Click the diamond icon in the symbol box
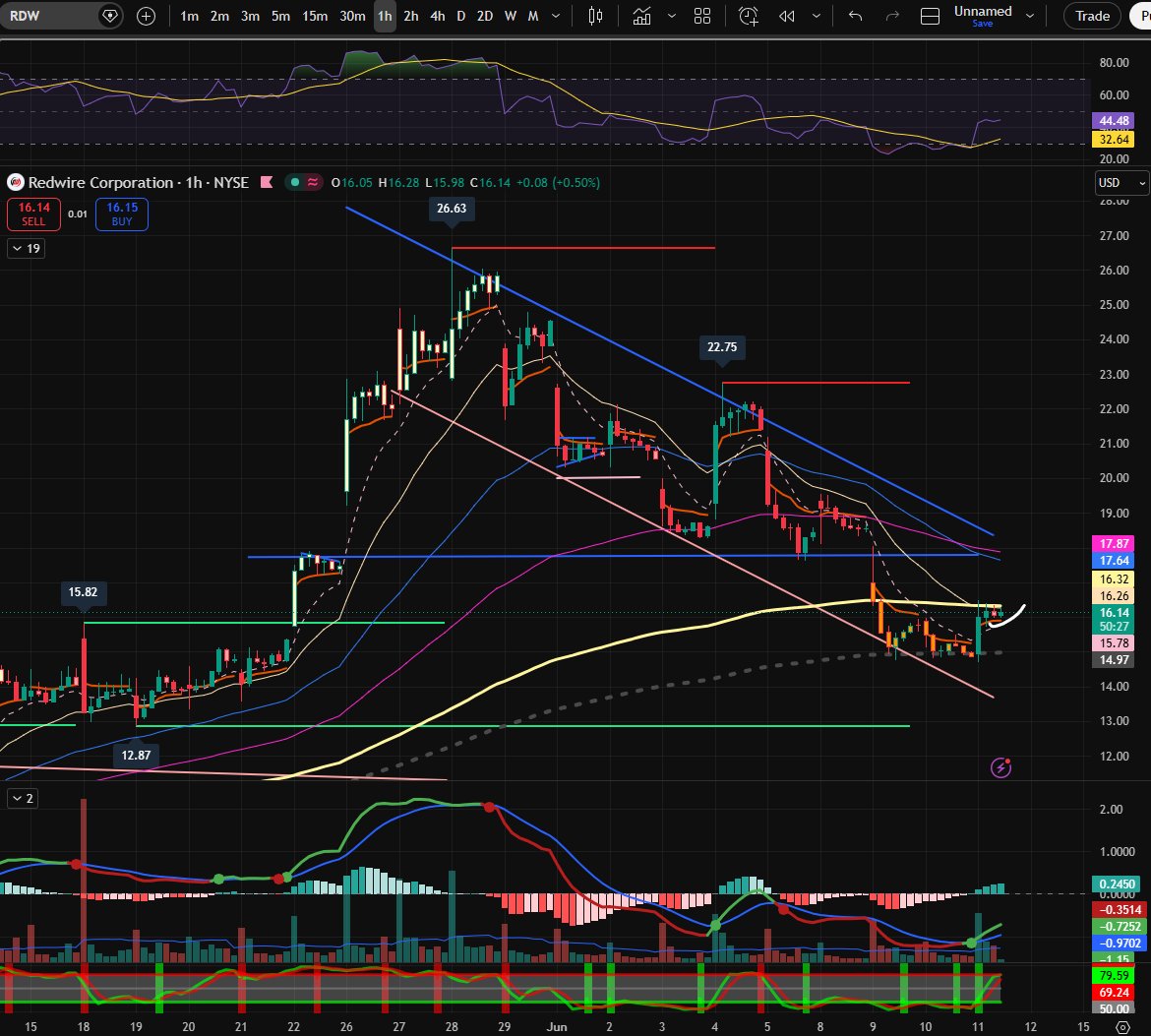Viewport: 1151px width, 1036px height. tap(109, 16)
